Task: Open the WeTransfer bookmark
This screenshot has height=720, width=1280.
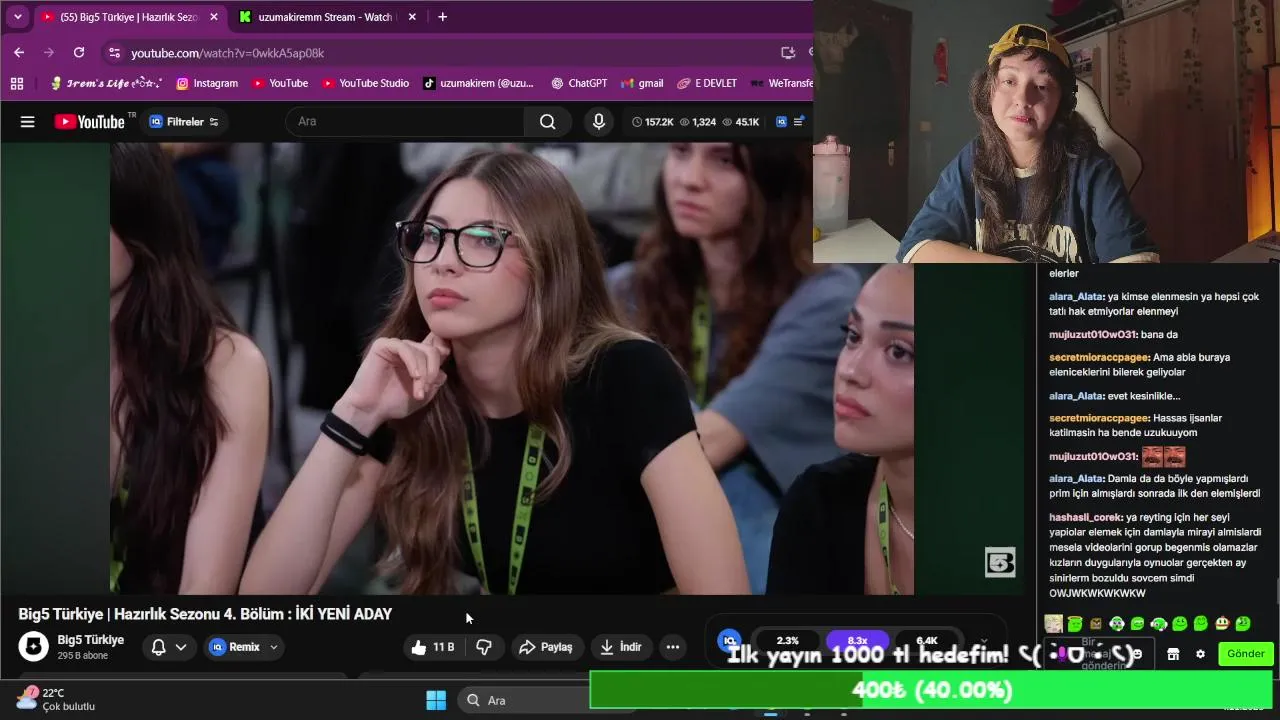Action: point(782,83)
